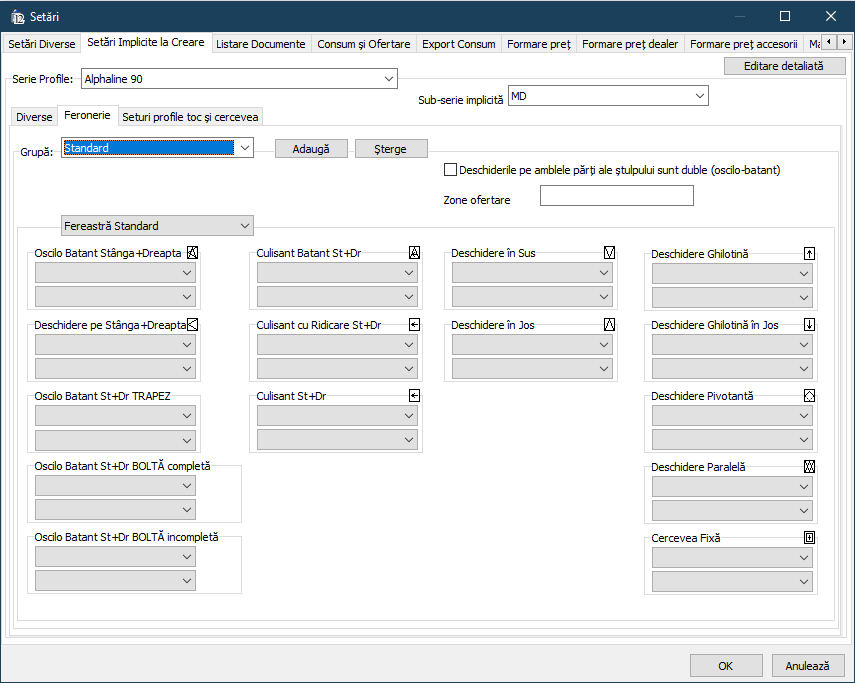This screenshot has width=855, height=683.
Task: Click the Deschidere Paralelă icon
Action: pyautogui.click(x=809, y=467)
